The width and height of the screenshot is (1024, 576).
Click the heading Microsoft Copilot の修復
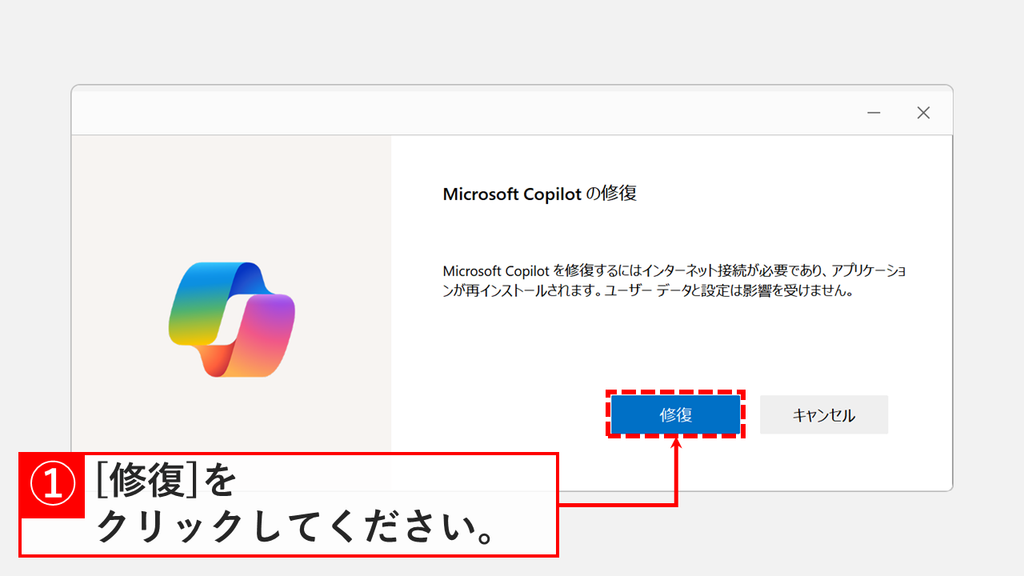click(x=539, y=194)
